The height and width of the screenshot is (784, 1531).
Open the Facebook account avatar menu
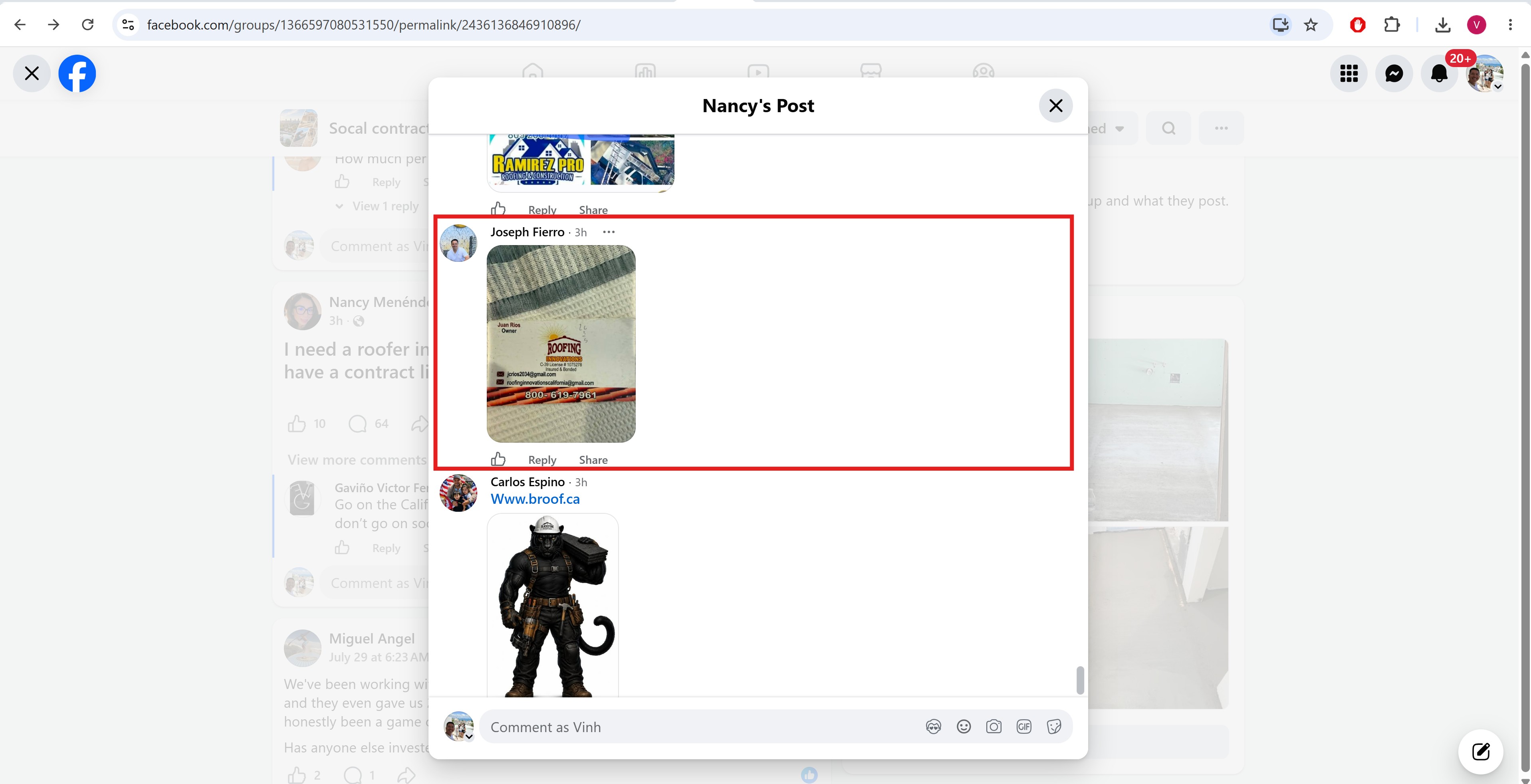coord(1485,73)
